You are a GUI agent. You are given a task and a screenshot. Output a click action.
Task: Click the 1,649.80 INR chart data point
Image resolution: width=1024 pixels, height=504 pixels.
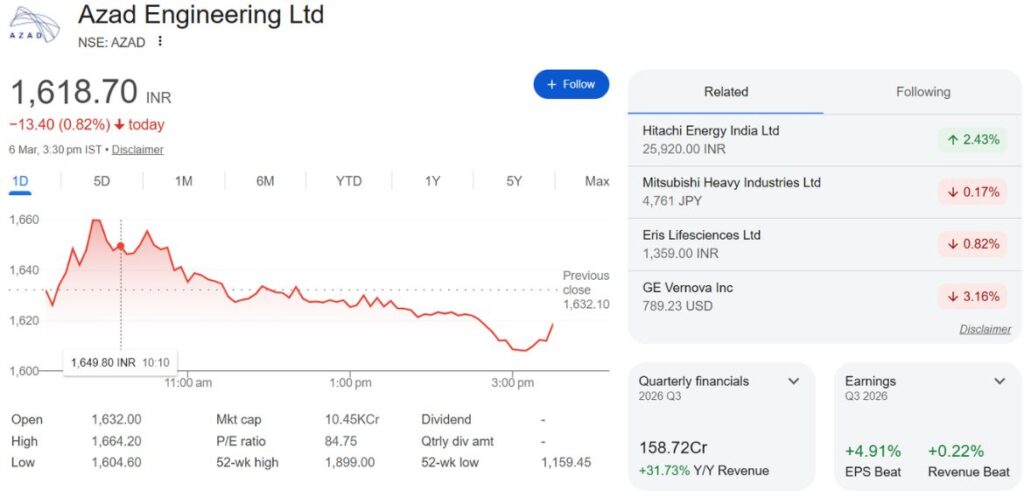(x=120, y=246)
